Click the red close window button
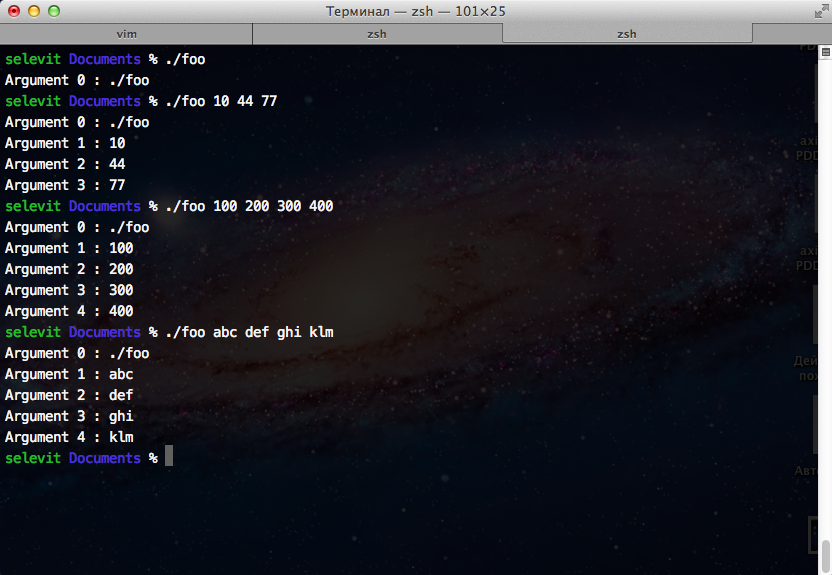This screenshot has width=832, height=575. (x=13, y=11)
